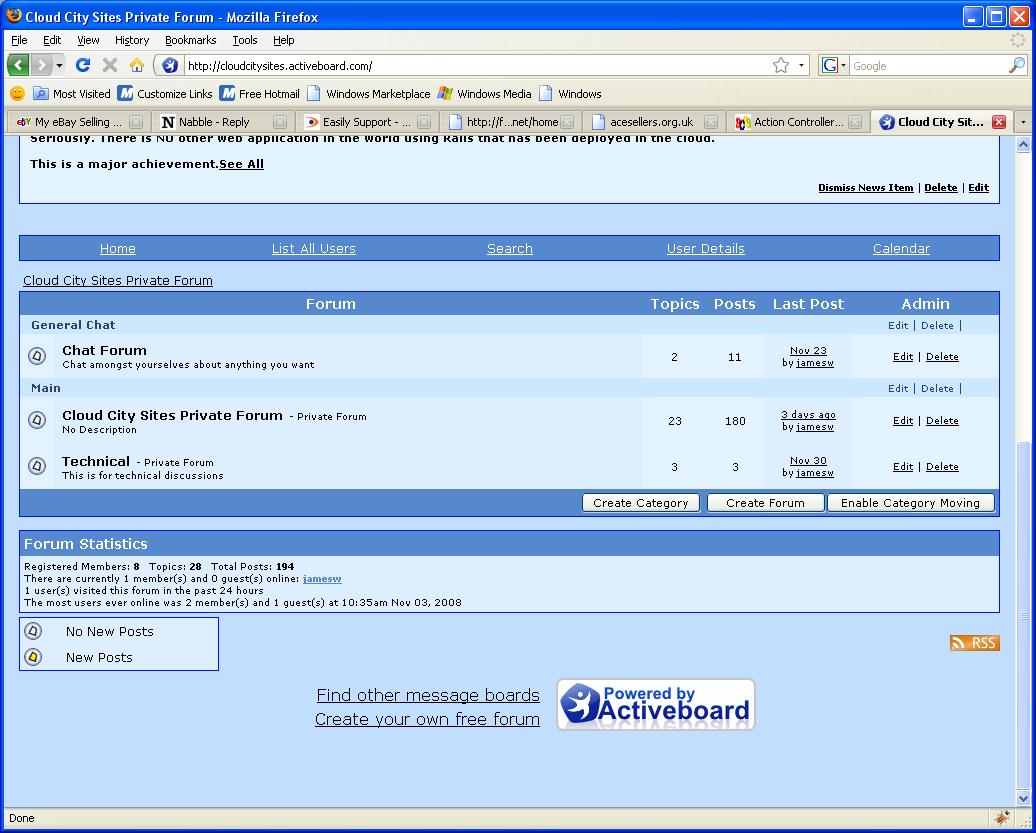
Task: Reload the page with the refresh icon
Action: click(x=83, y=65)
